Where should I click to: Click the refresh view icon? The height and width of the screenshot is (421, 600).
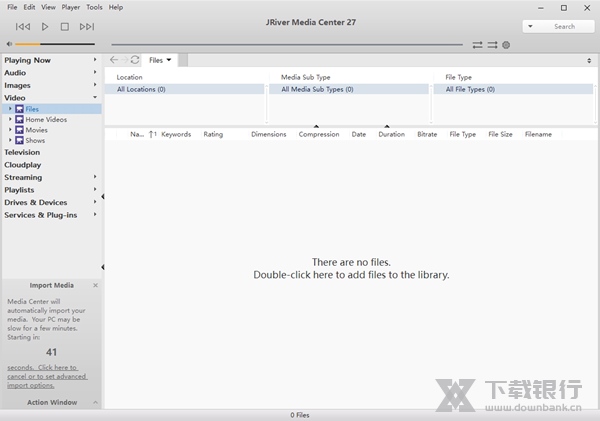pos(135,60)
